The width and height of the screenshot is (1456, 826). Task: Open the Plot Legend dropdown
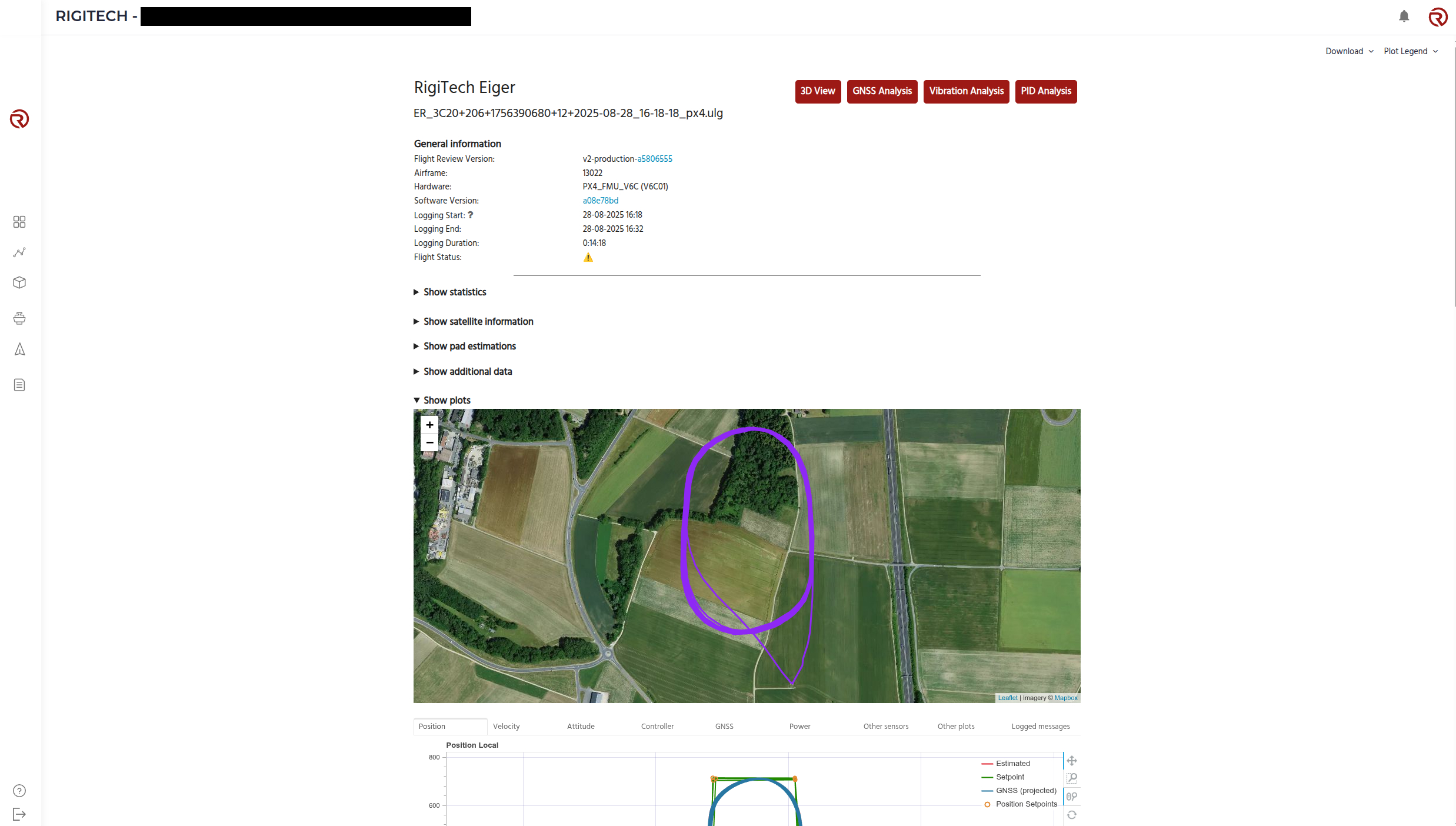(x=1411, y=51)
